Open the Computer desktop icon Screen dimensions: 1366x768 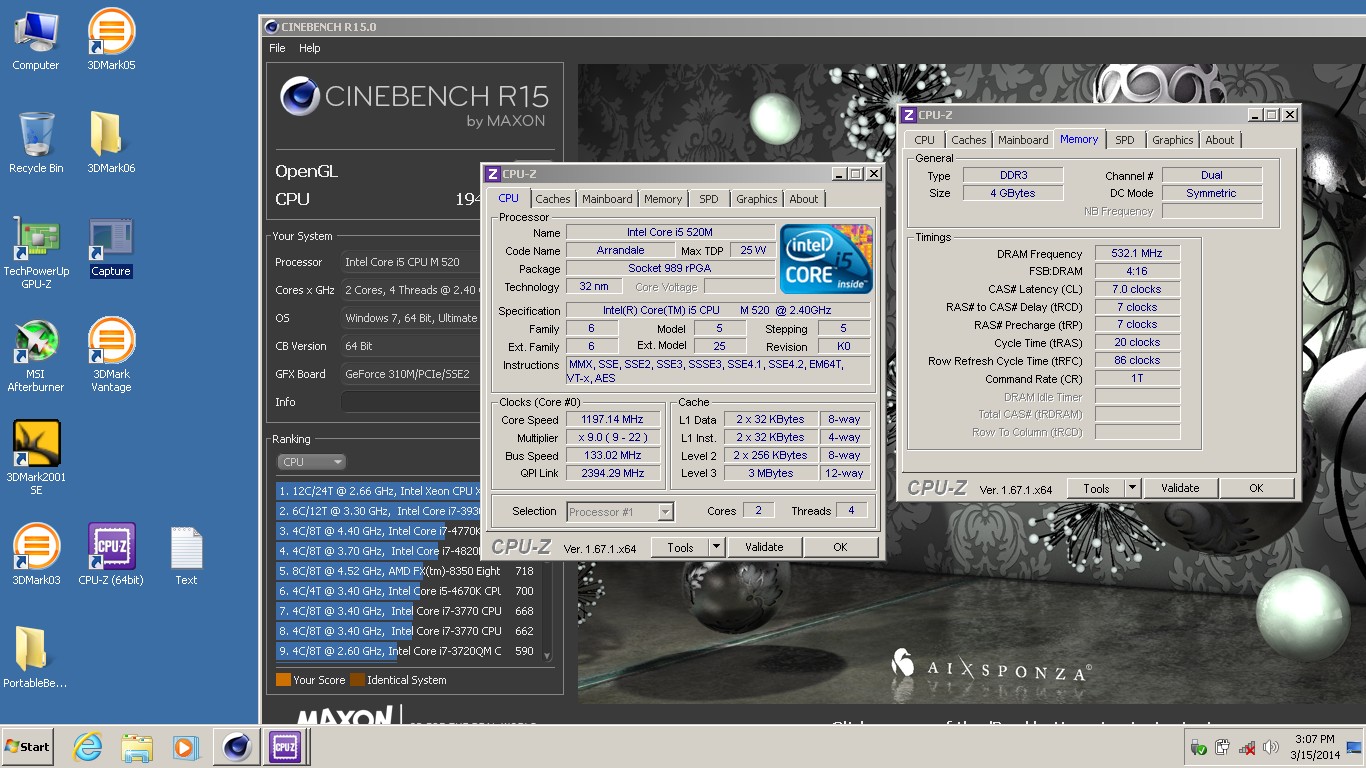pyautogui.click(x=36, y=40)
